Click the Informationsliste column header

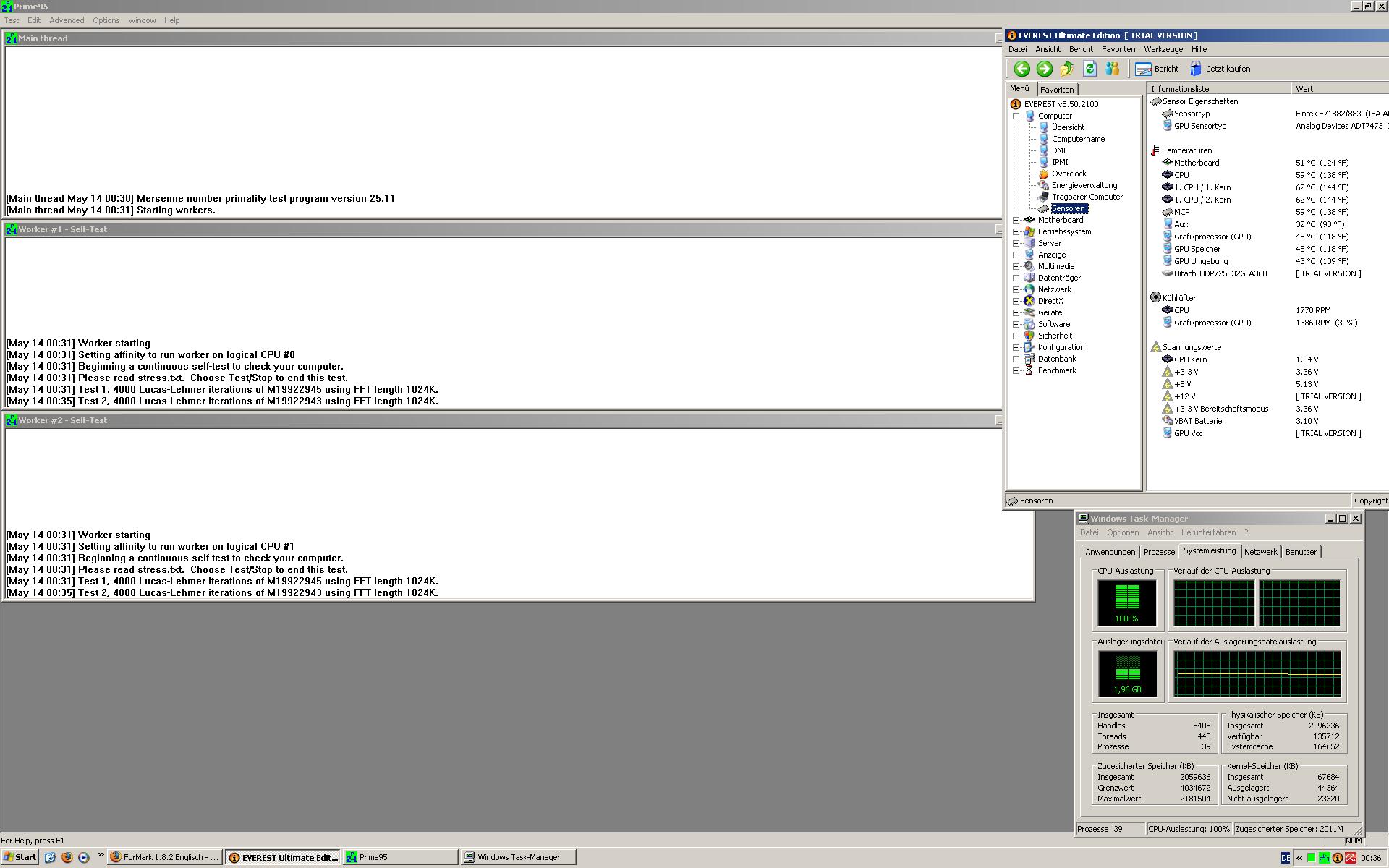coord(1219,89)
